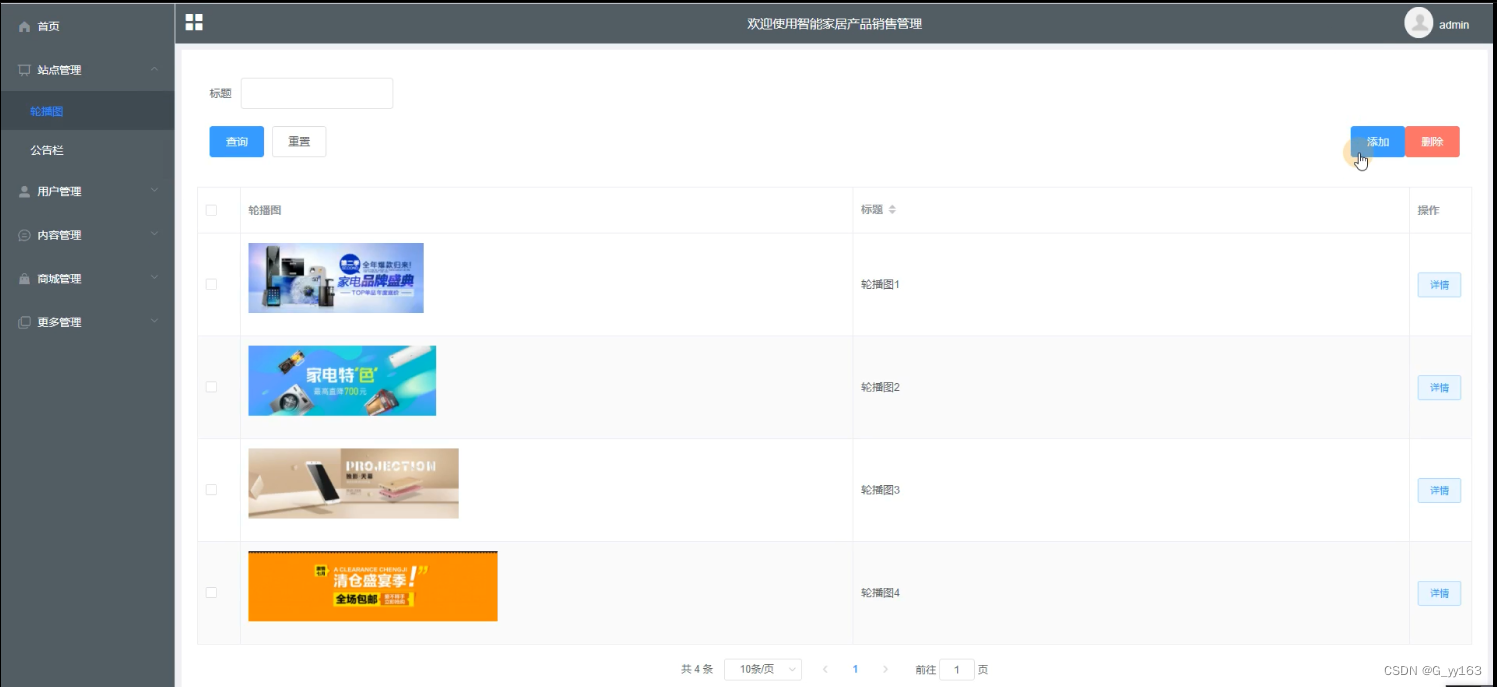Collapse the 站点管理 menu chevron
The image size is (1497, 687).
tap(154, 69)
